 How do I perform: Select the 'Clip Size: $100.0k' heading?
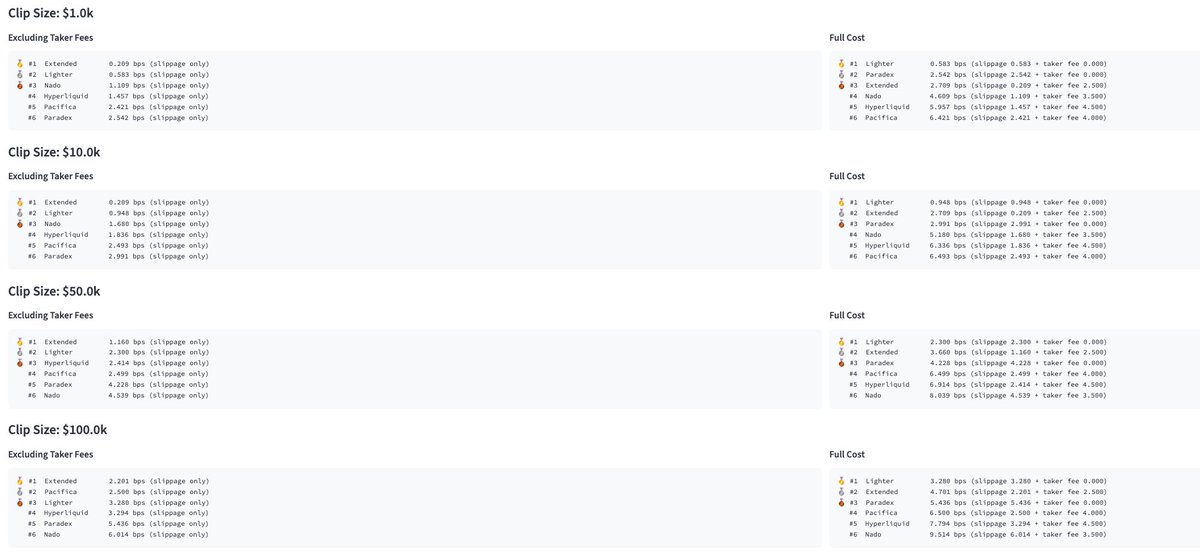tap(57, 430)
